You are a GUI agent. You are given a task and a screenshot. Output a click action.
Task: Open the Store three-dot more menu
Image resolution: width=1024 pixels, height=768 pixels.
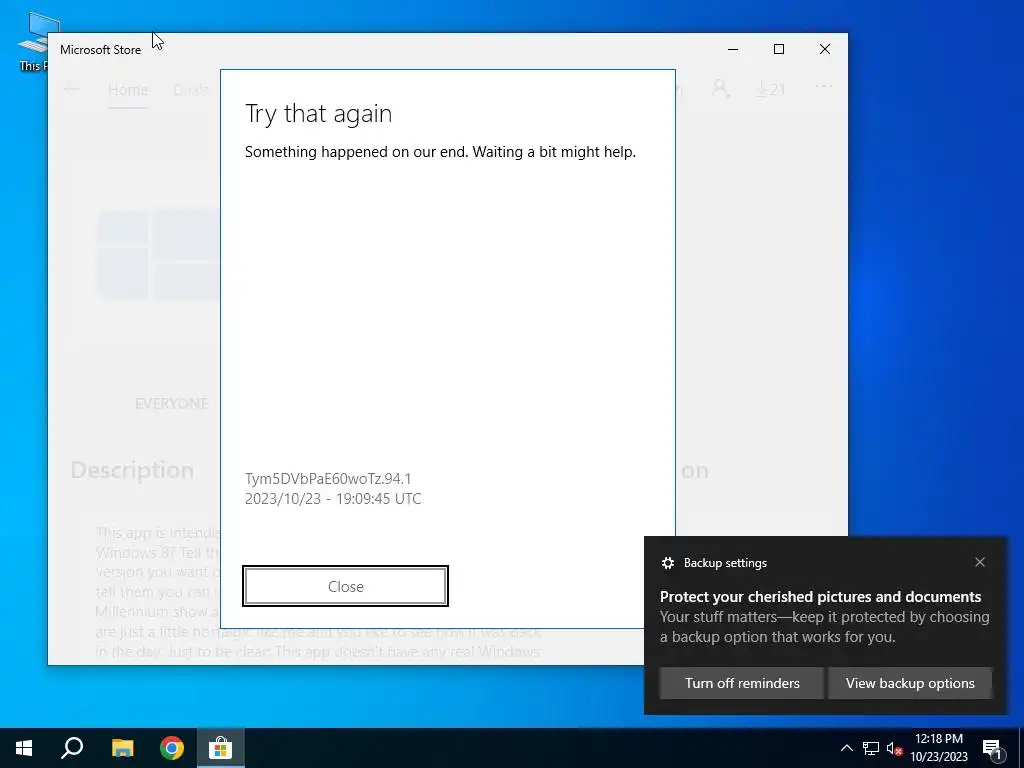click(x=824, y=86)
